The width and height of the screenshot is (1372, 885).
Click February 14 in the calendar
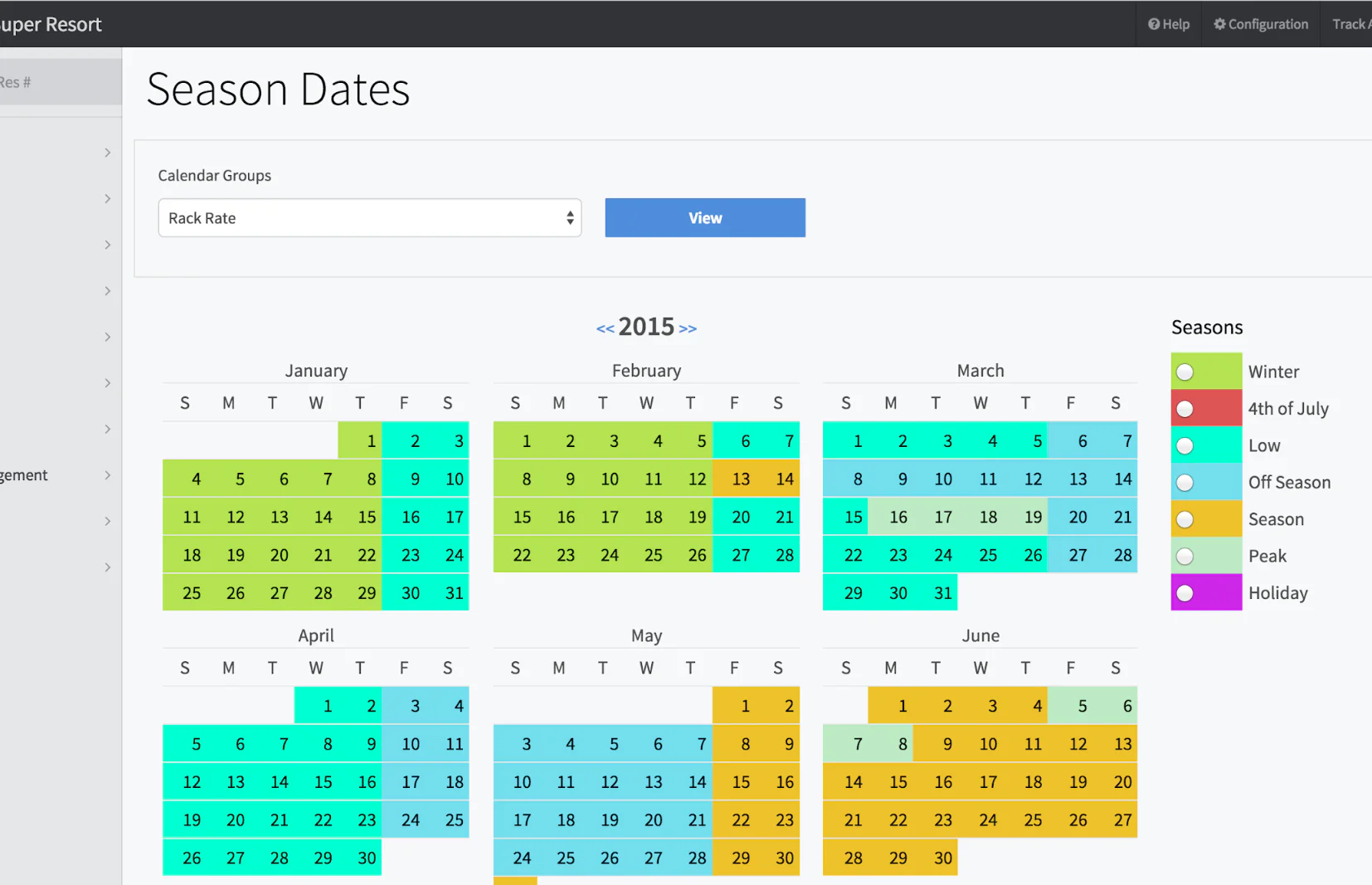pos(778,479)
